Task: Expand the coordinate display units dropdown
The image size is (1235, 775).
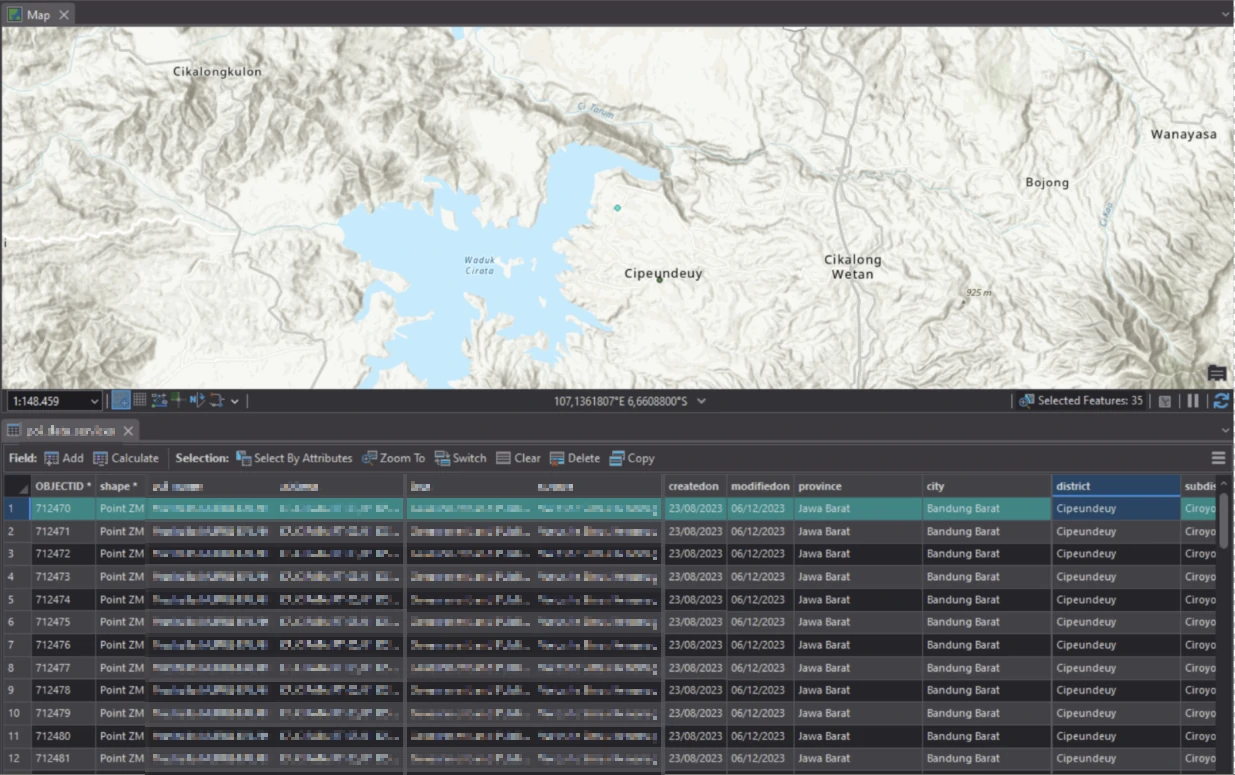Action: click(701, 401)
